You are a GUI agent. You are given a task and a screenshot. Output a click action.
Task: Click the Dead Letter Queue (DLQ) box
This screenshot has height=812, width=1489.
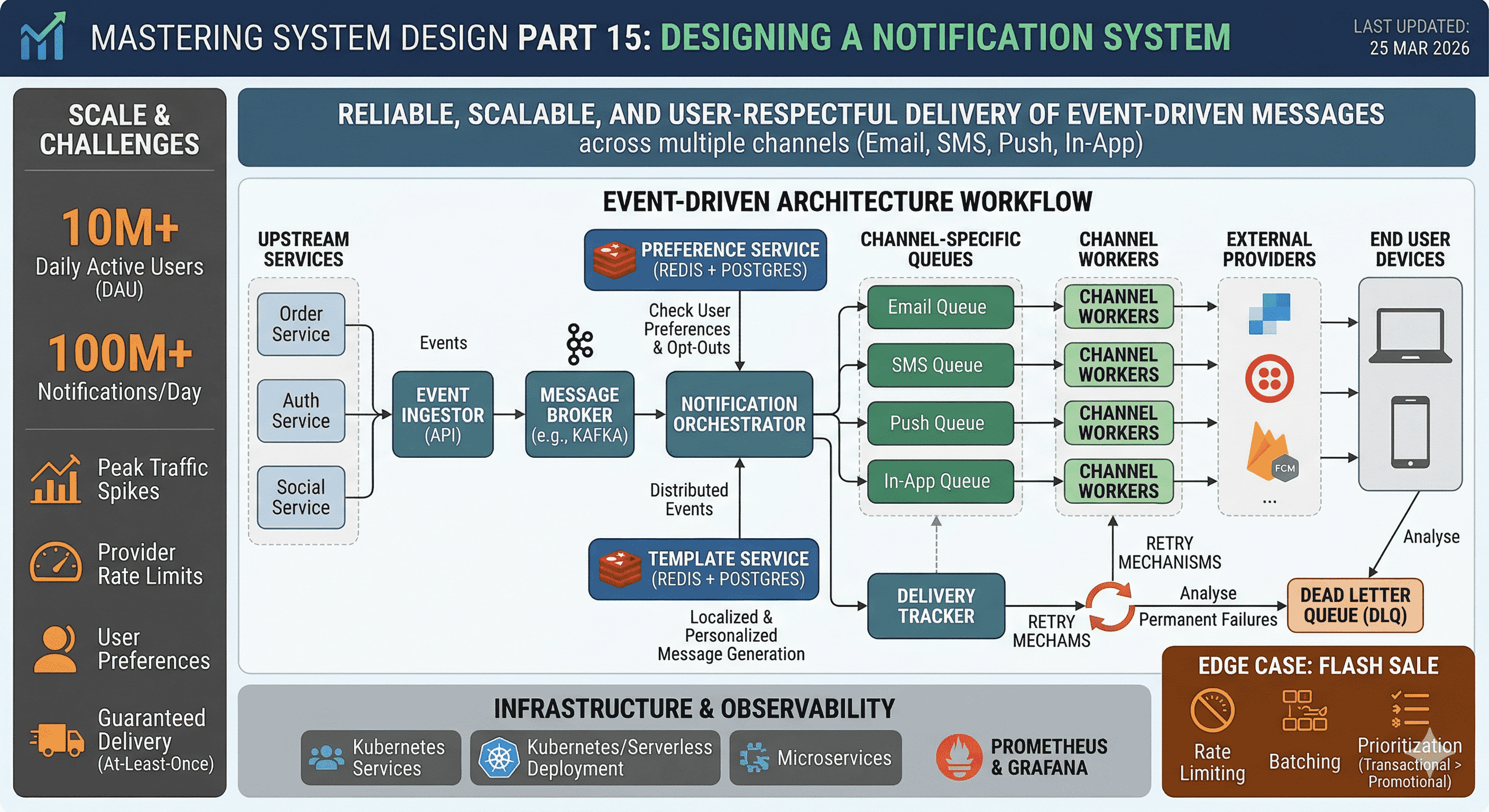click(x=1355, y=605)
